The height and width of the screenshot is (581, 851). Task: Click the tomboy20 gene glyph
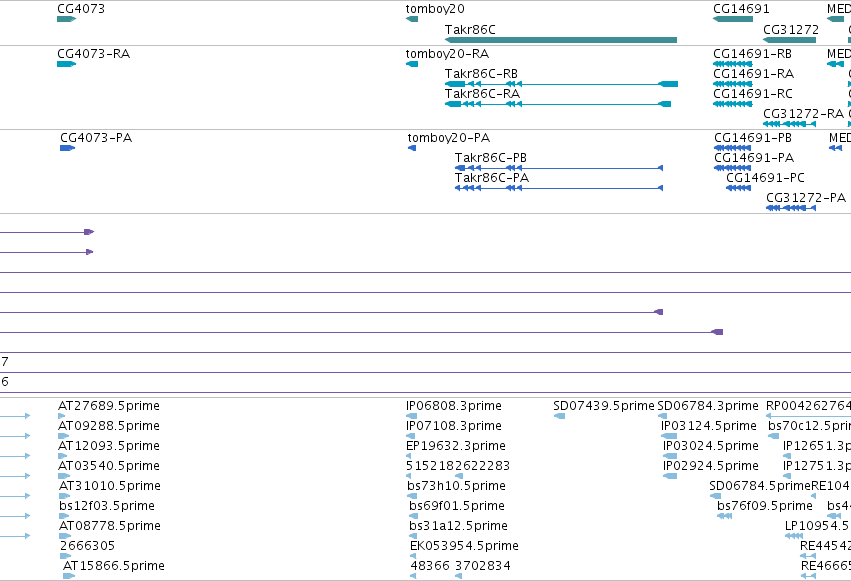412,19
